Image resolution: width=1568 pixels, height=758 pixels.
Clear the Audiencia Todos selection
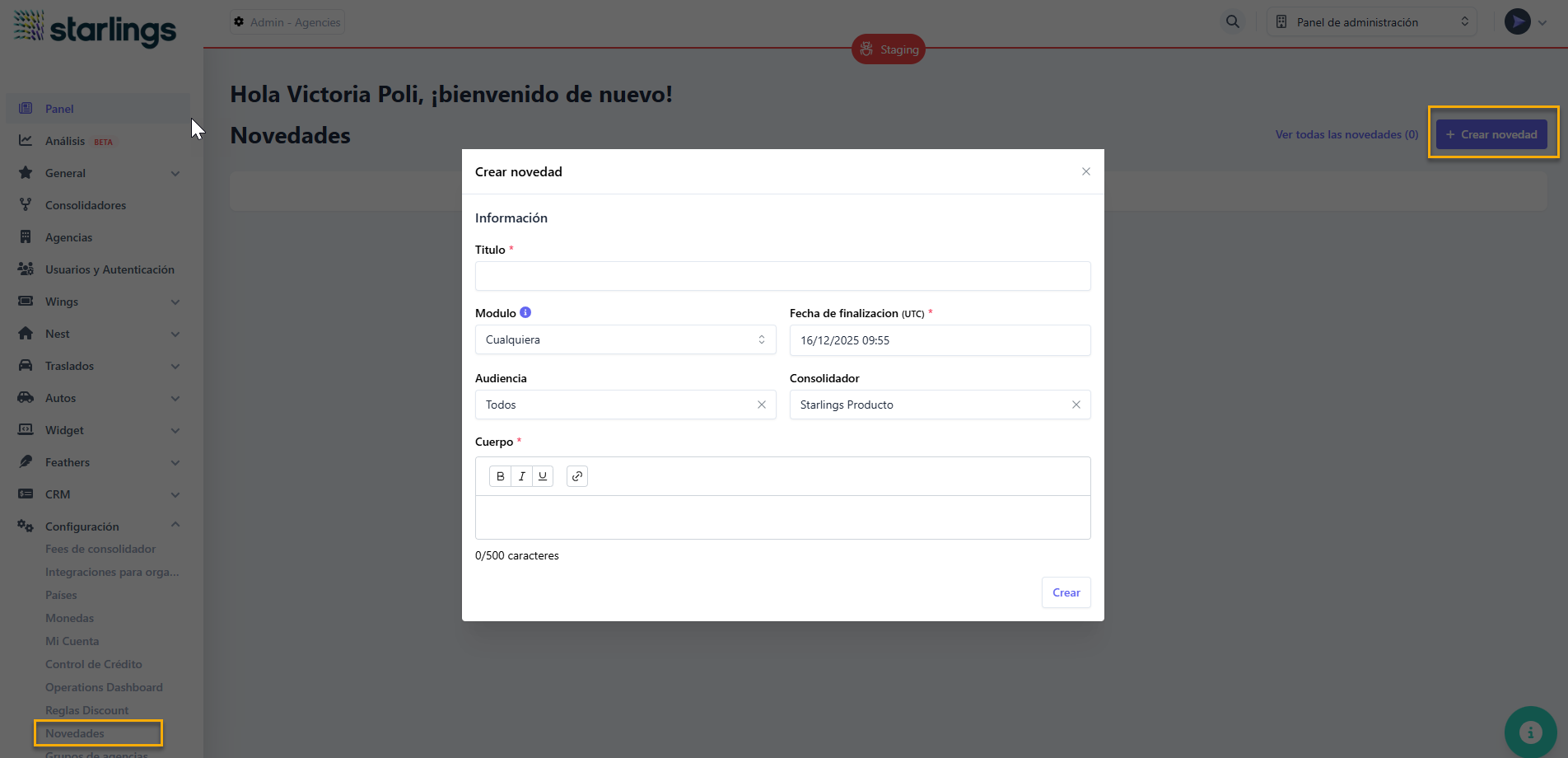[761, 405]
